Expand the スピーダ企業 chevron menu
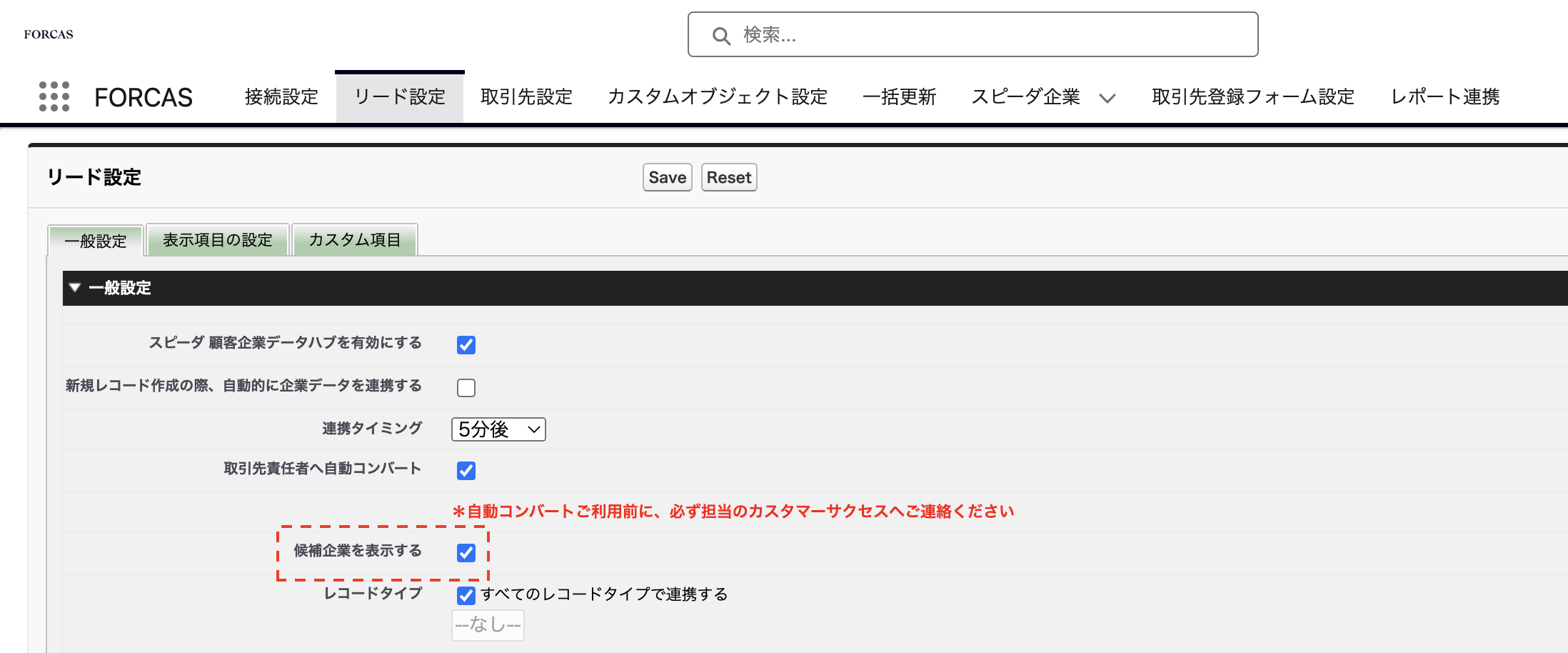The width and height of the screenshot is (1568, 653). (1107, 99)
